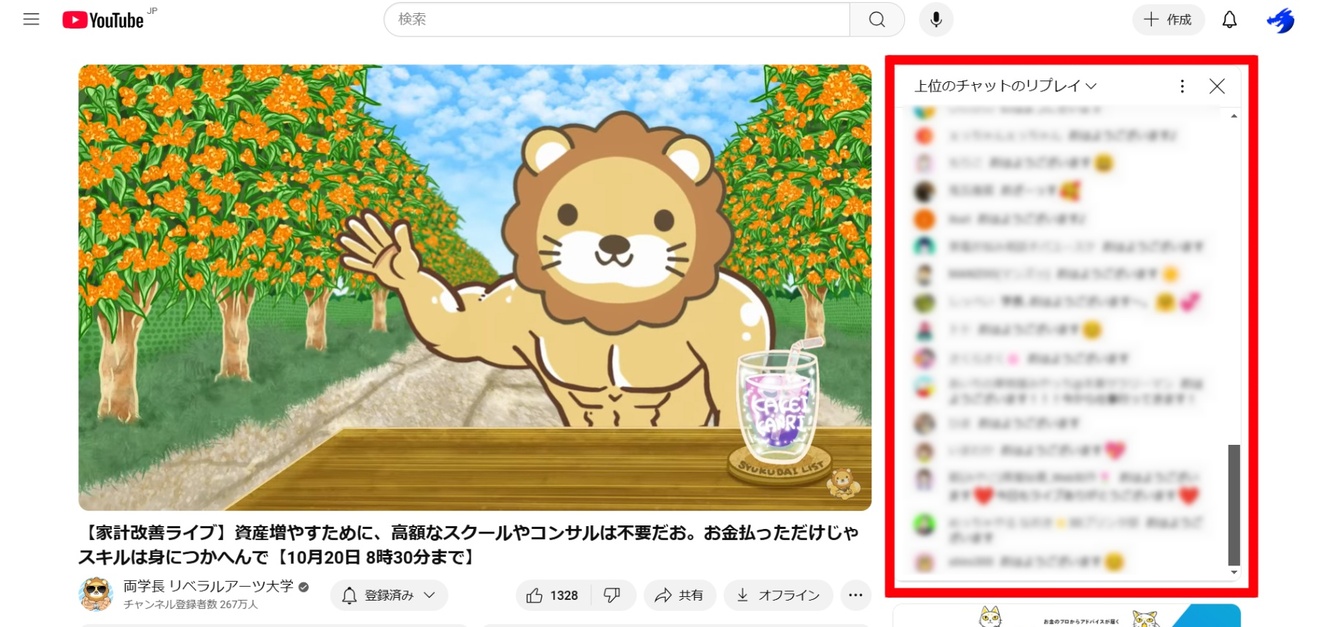
Task: Dislike the video
Action: (x=613, y=595)
